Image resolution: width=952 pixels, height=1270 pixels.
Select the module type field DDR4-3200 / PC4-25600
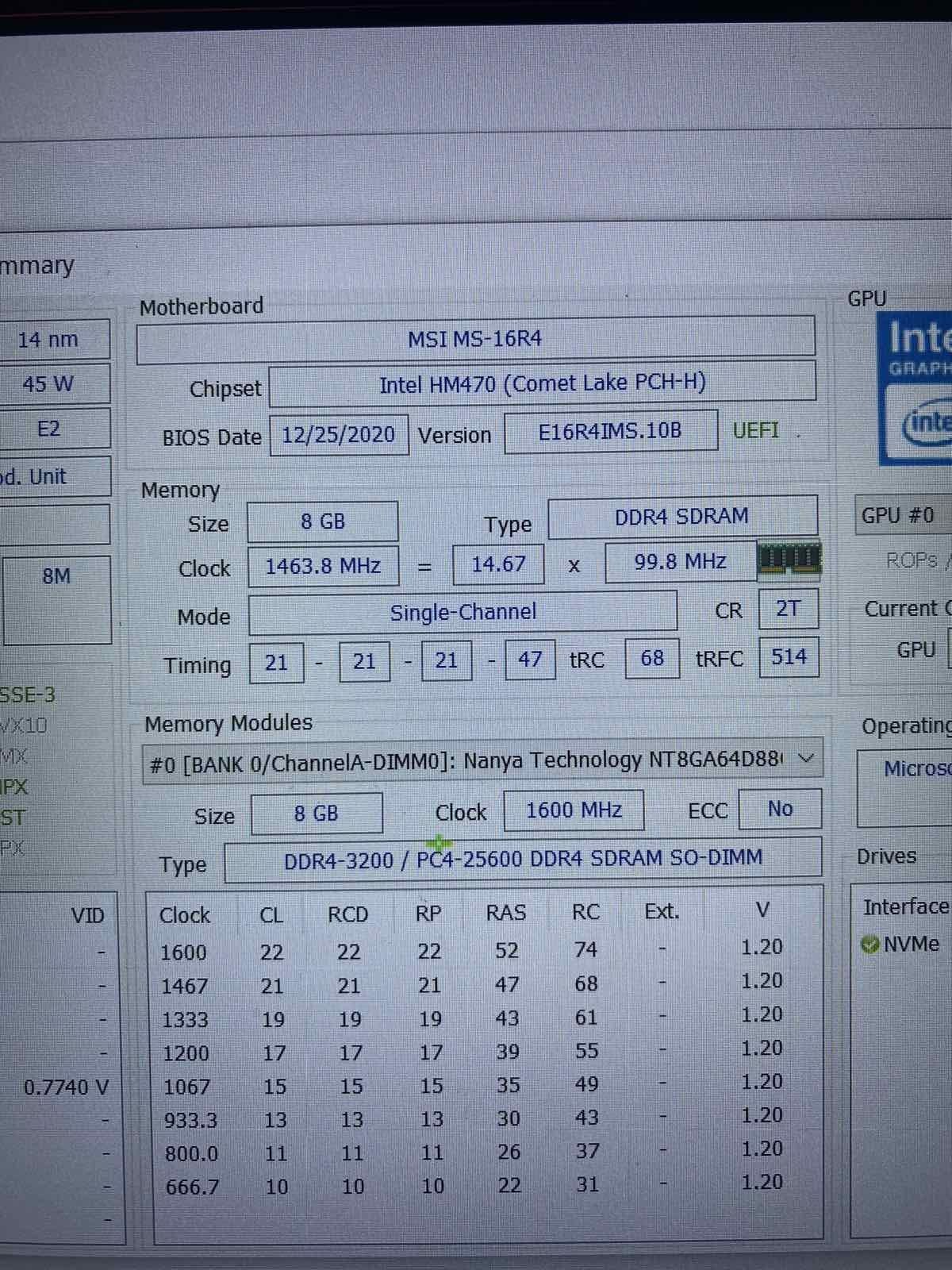click(523, 858)
